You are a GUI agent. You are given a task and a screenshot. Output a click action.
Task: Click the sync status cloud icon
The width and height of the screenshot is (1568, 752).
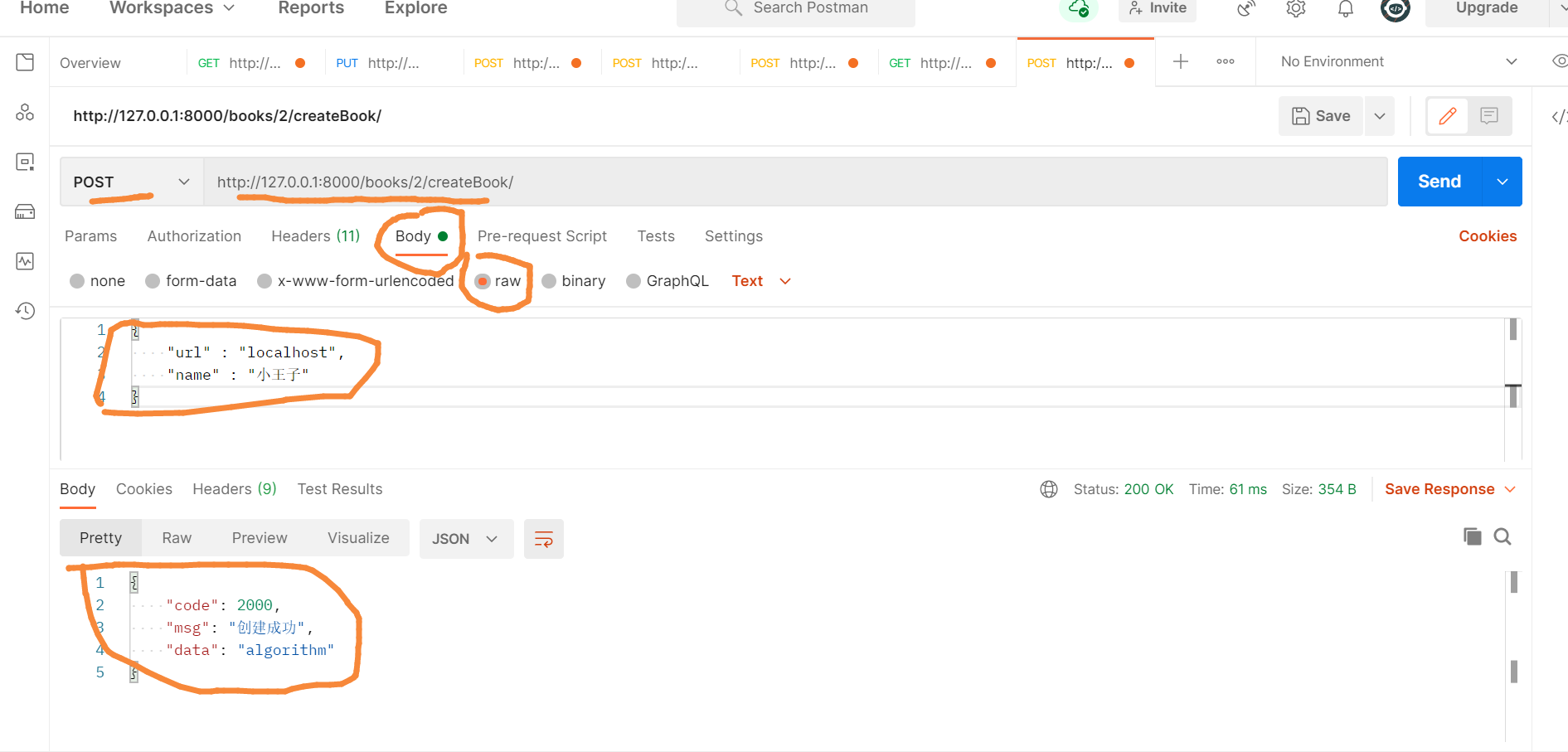point(1079,8)
